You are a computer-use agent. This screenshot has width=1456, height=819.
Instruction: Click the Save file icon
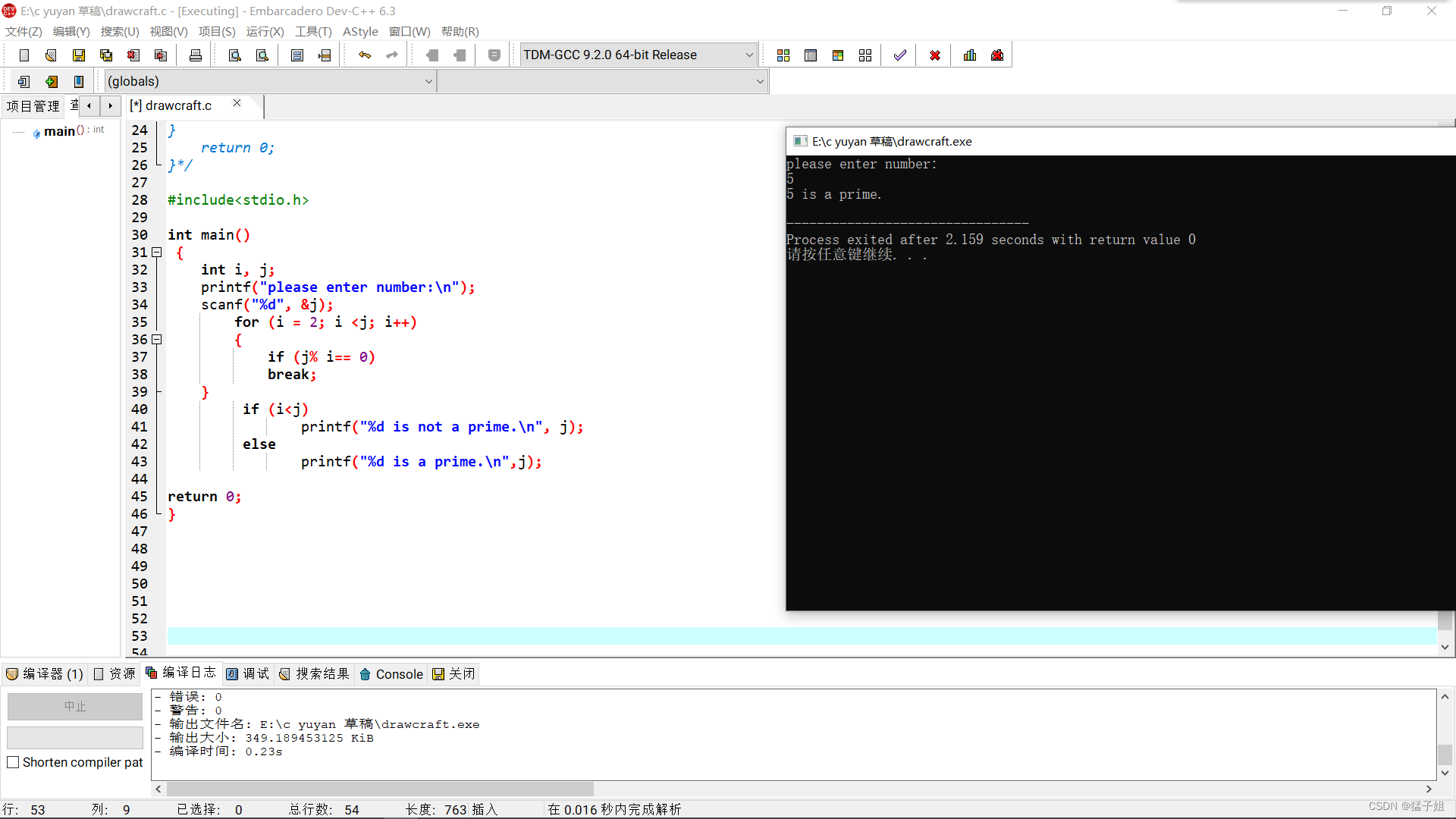pos(79,55)
